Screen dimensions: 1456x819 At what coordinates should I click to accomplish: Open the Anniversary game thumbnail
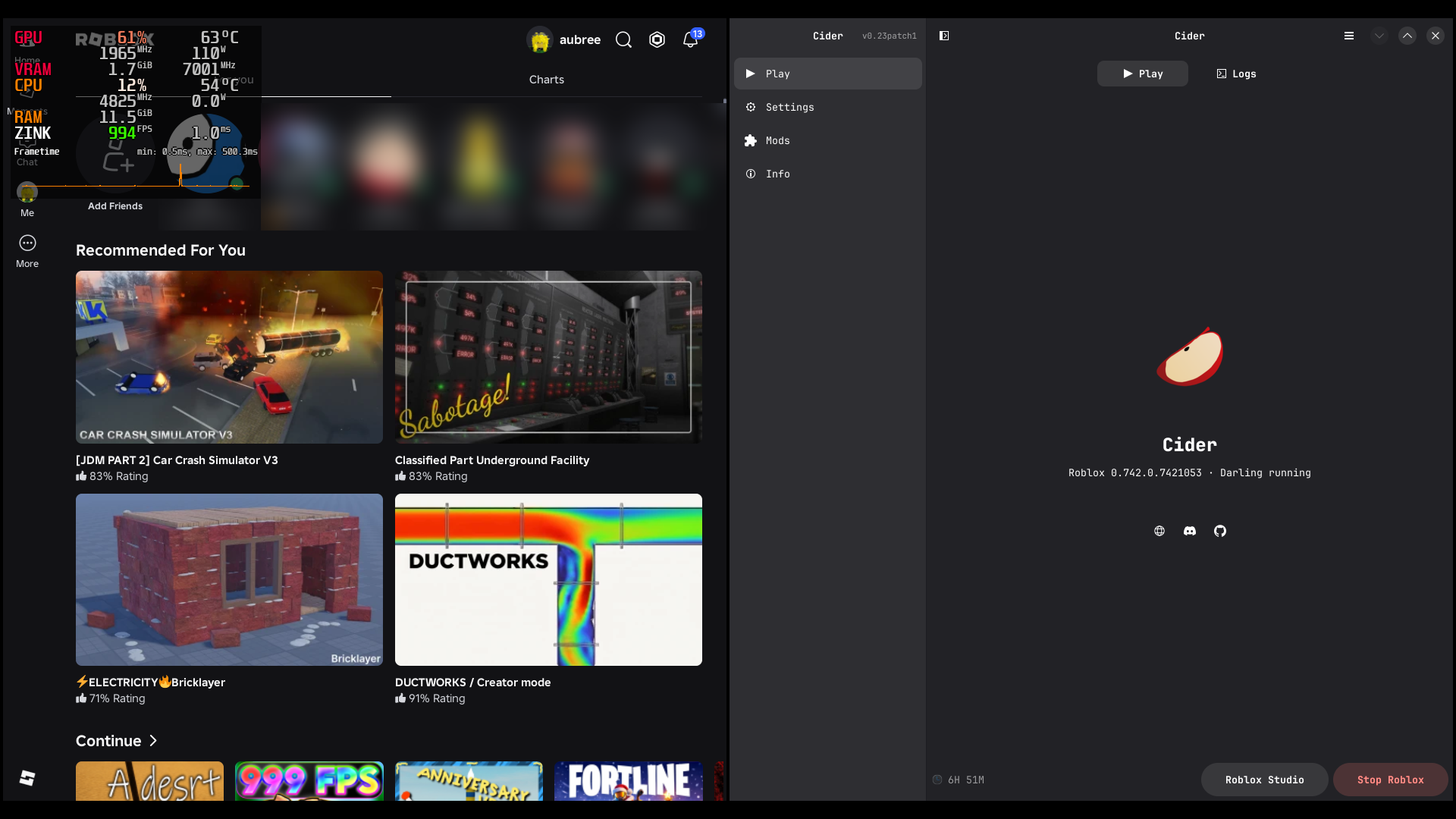coord(469,781)
